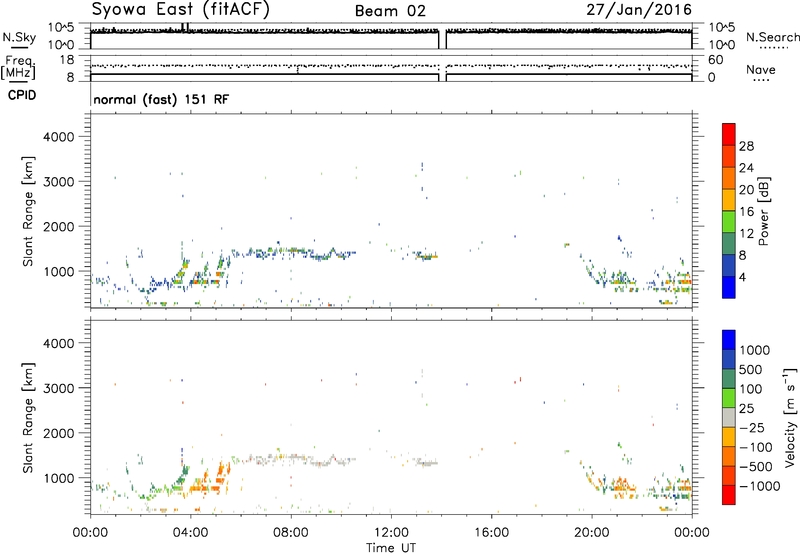Viewport: 800px width, 554px height.
Task: Pick the orange Velocity segment between -100 and -500
Action: tap(729, 456)
